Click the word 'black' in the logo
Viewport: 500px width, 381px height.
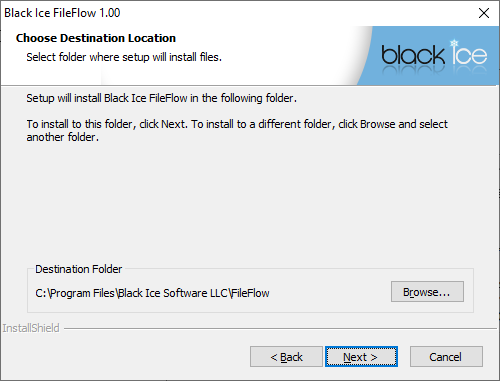pyautogui.click(x=413, y=55)
